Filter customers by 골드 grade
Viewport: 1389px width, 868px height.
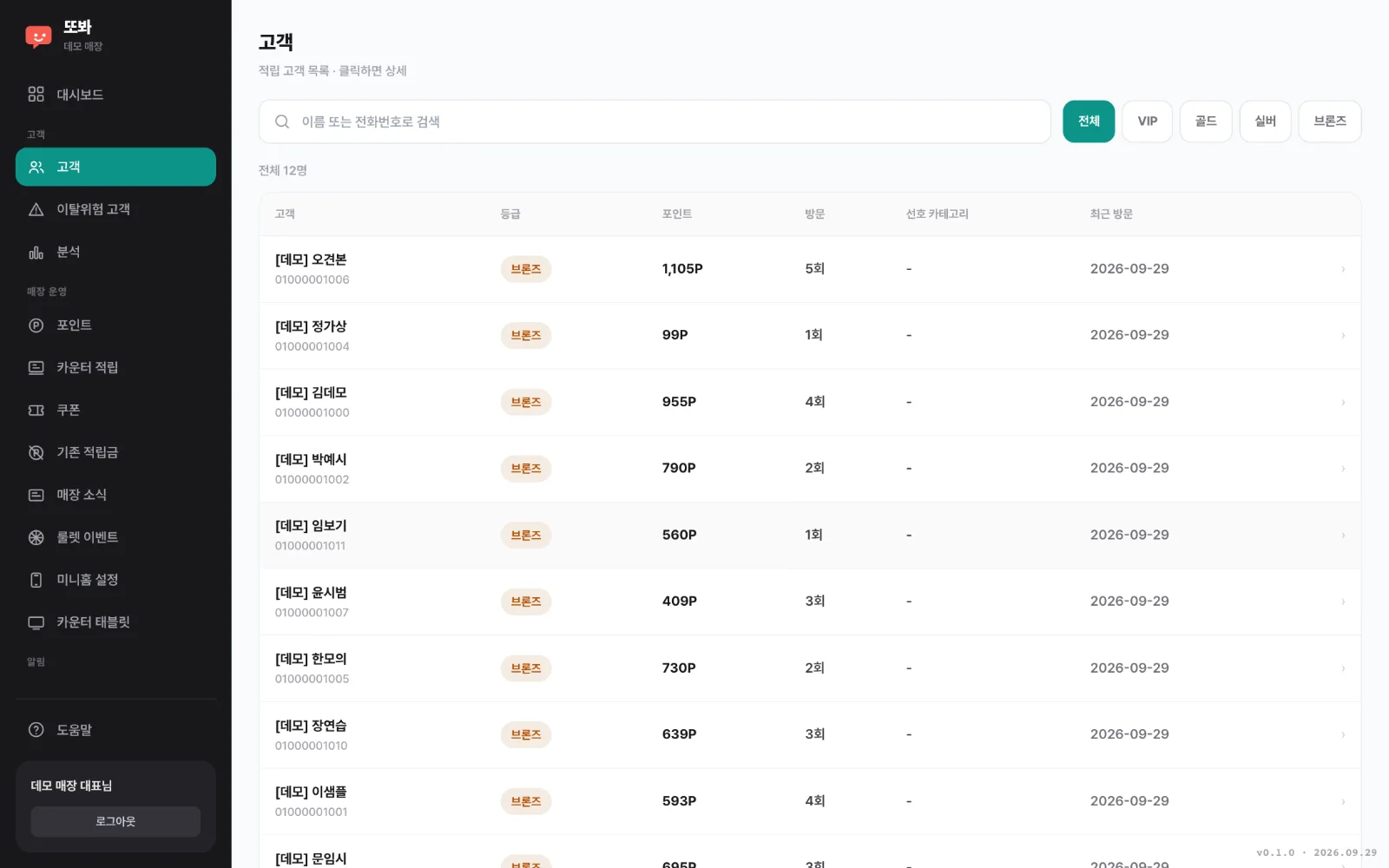pos(1206,122)
